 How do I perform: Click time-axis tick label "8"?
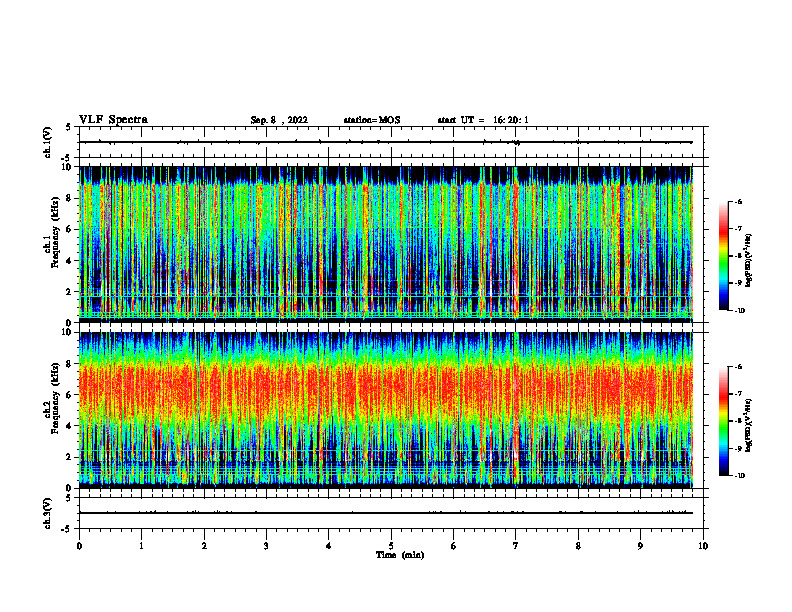[578, 546]
